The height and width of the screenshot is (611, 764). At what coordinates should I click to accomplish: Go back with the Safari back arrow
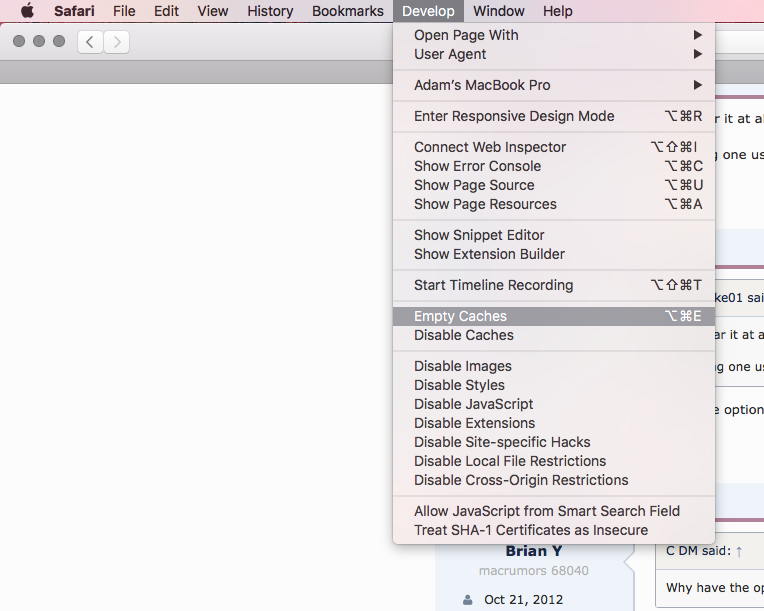(90, 42)
